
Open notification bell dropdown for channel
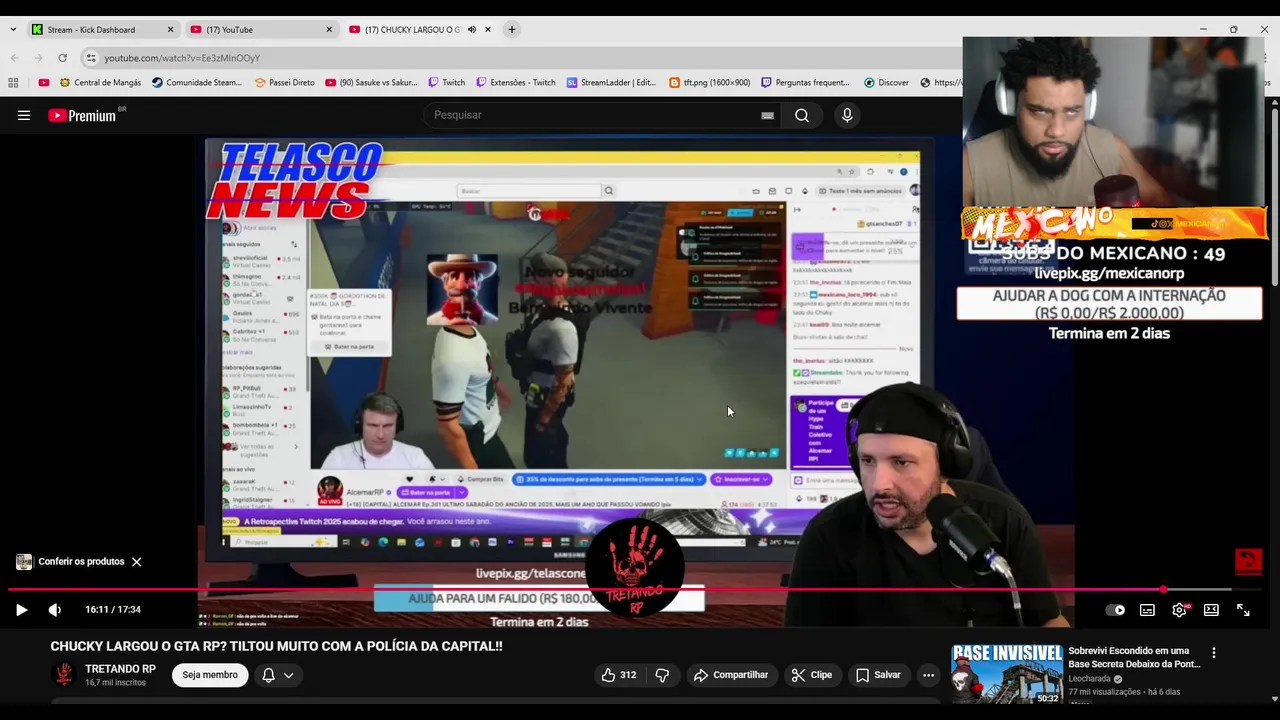[278, 675]
